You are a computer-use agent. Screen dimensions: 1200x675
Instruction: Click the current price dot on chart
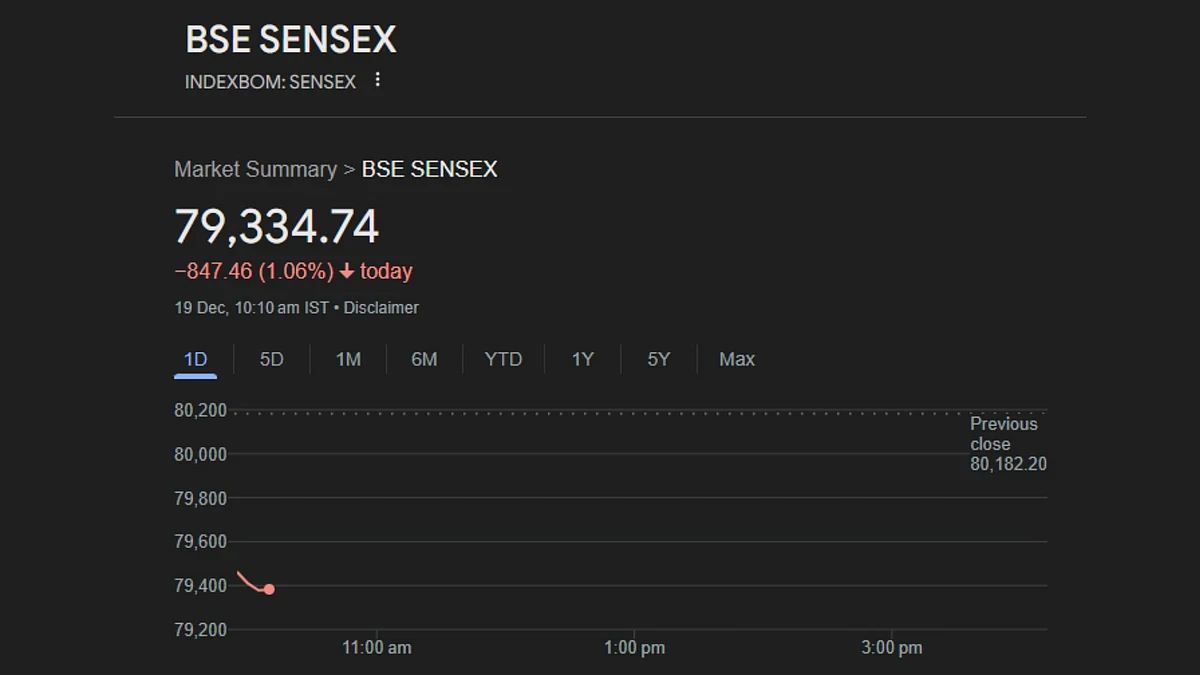(x=269, y=589)
